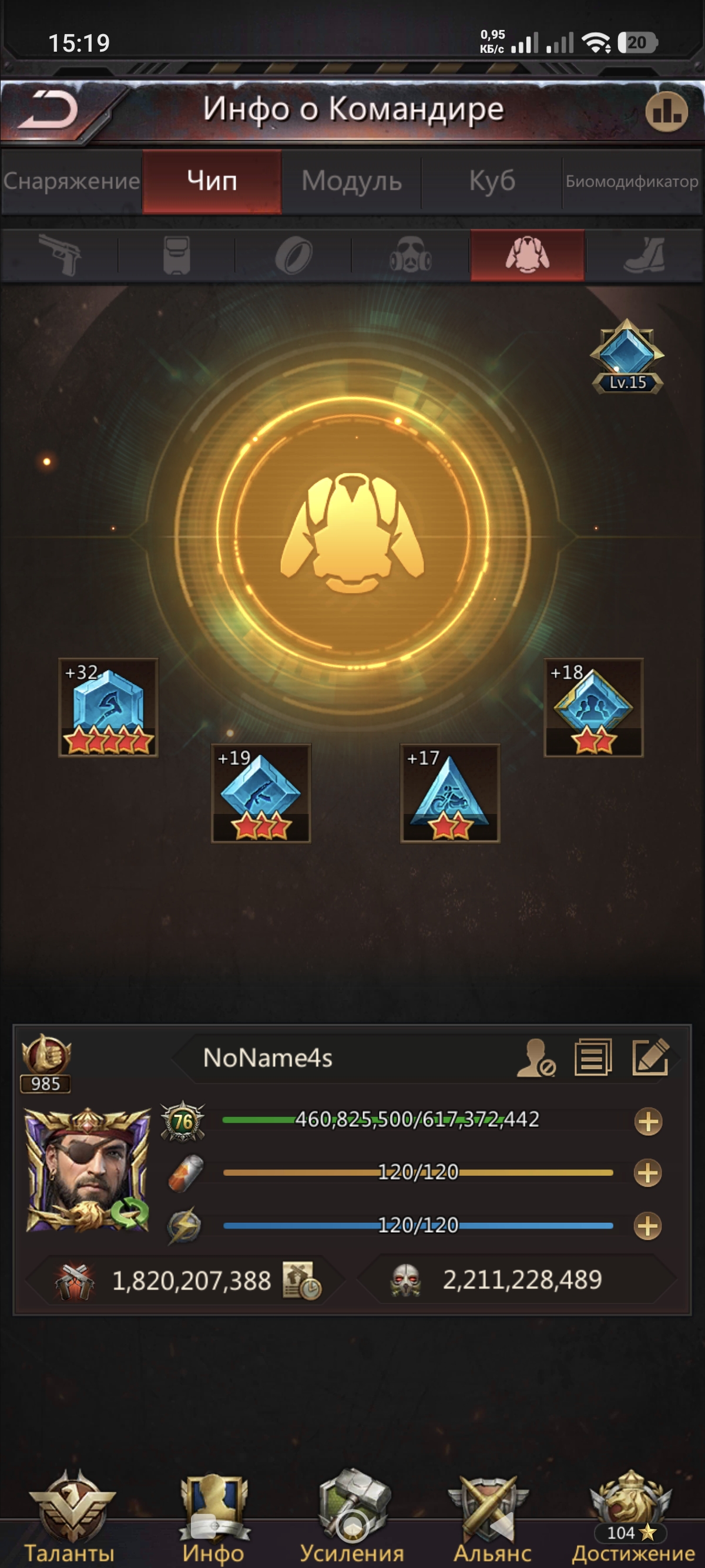Select the pistol weapon slot icon
Image resolution: width=705 pixels, height=1568 pixels.
60,254
